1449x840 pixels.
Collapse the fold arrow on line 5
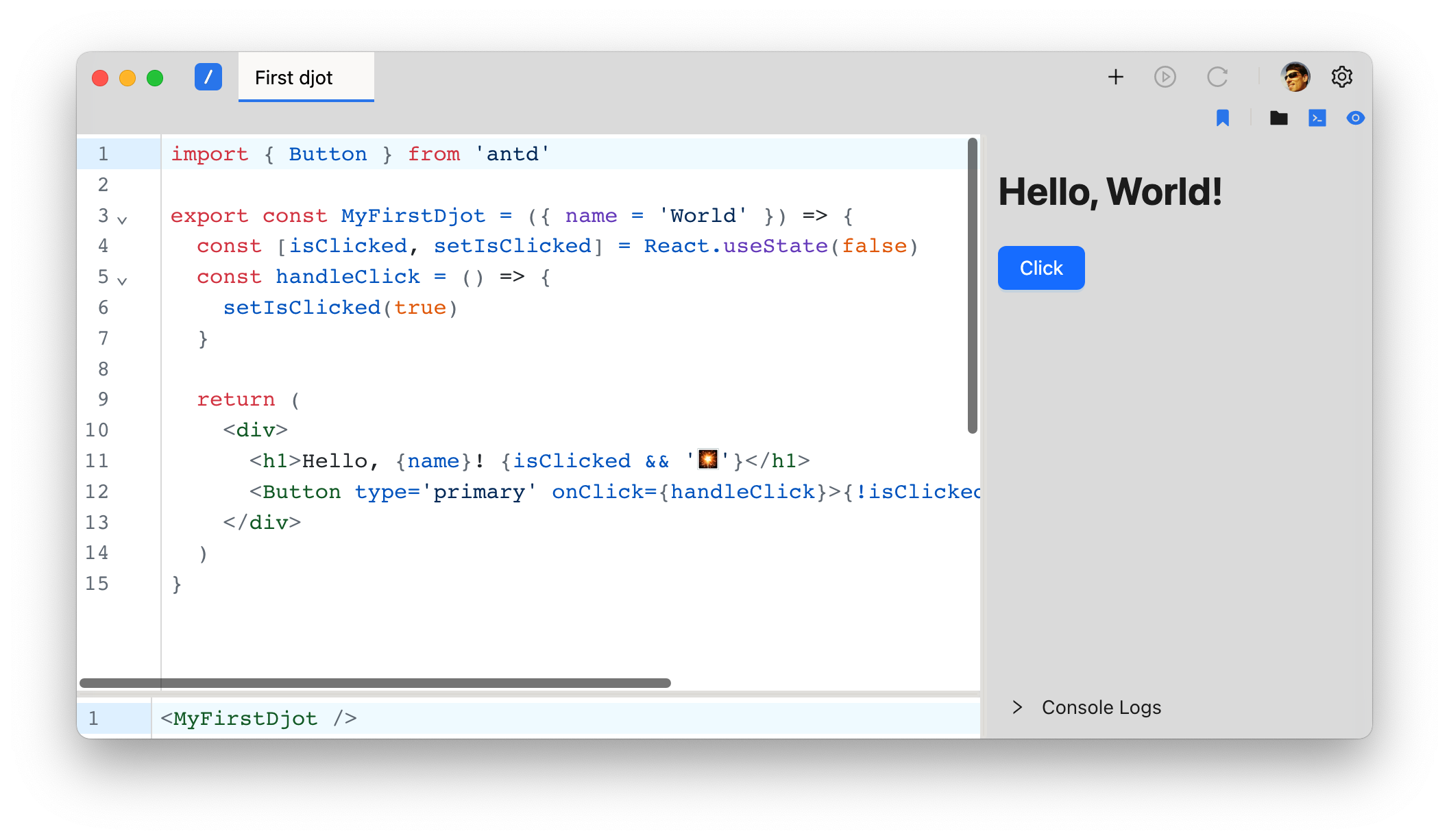click(122, 281)
